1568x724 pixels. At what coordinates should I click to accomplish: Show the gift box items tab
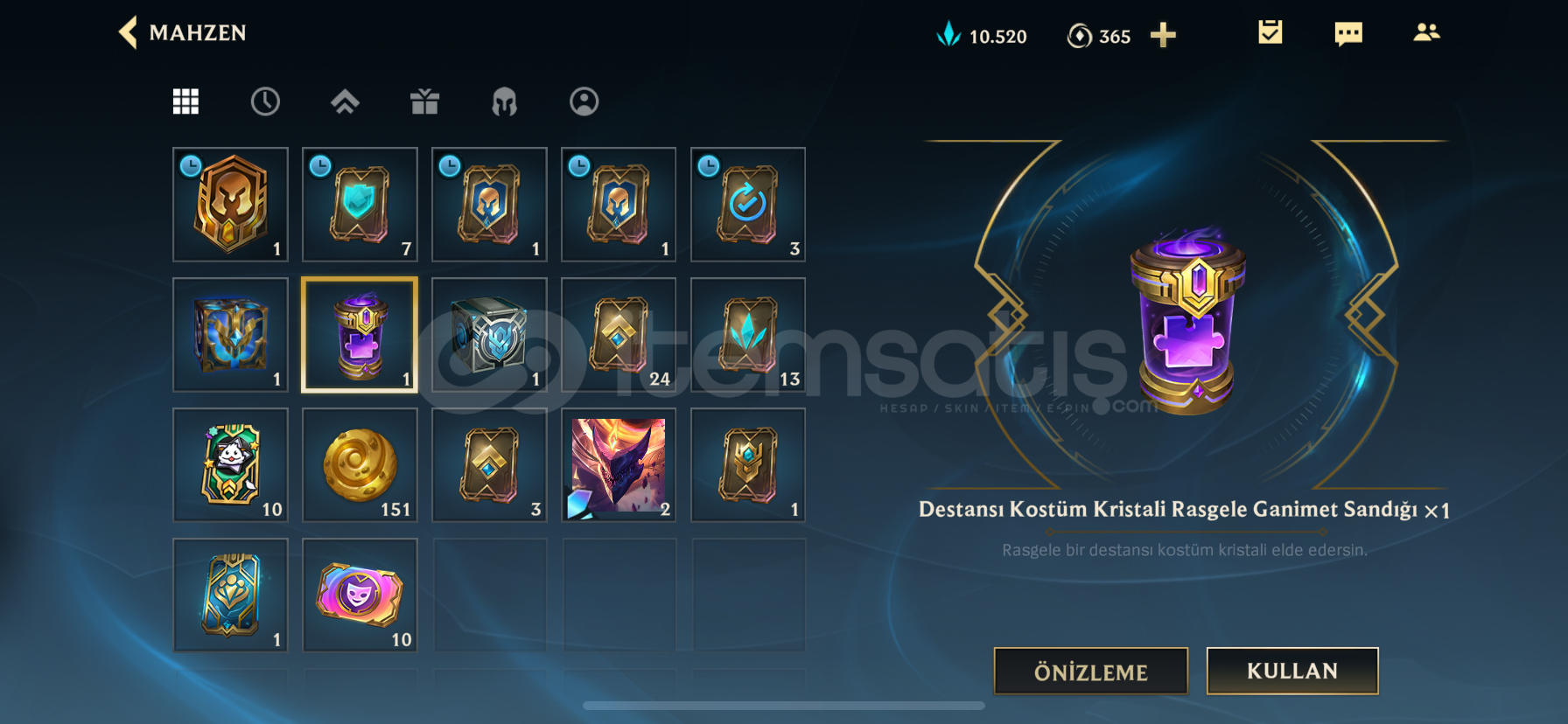coord(424,101)
